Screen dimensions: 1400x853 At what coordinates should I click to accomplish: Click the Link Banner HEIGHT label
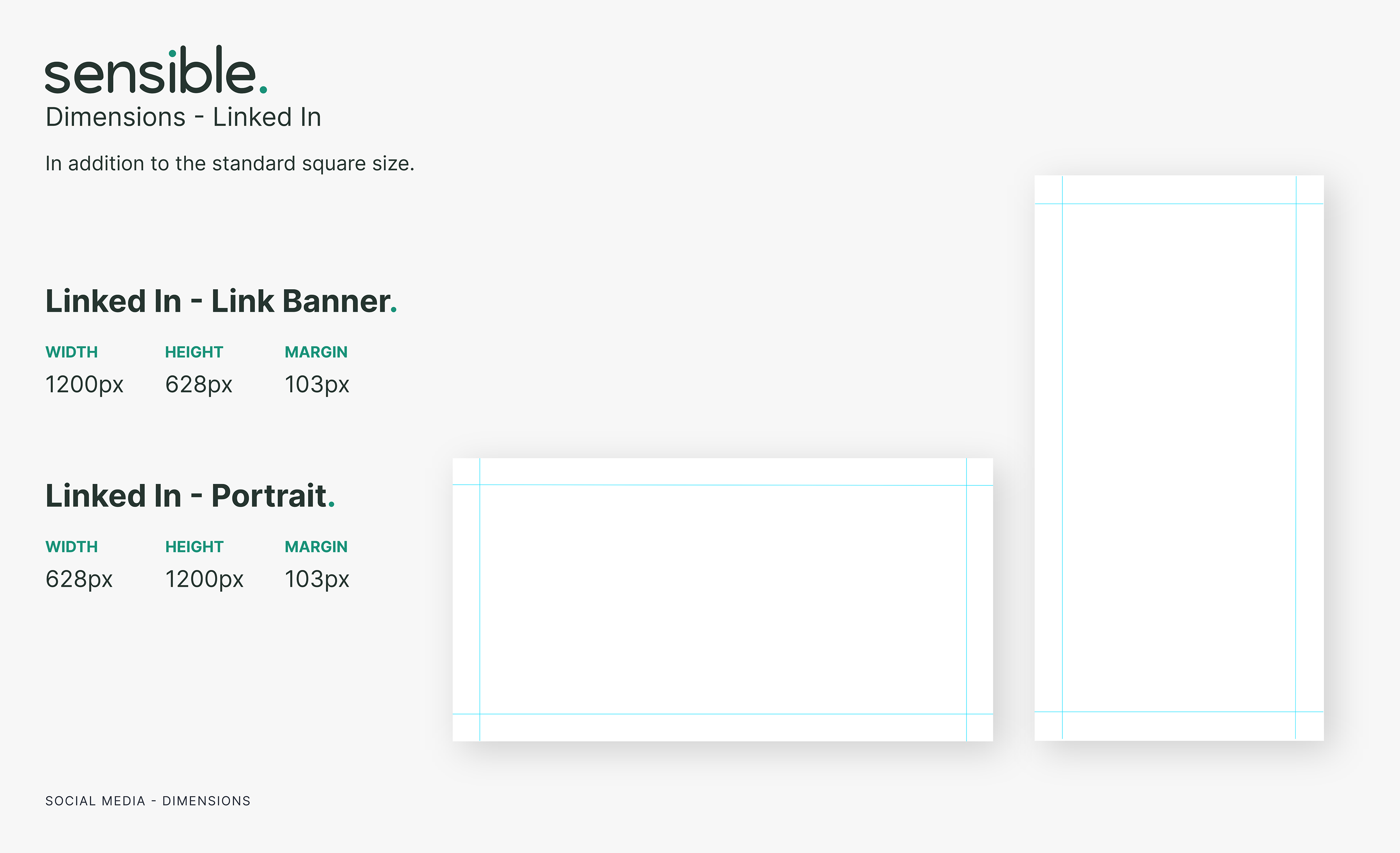[x=194, y=352]
